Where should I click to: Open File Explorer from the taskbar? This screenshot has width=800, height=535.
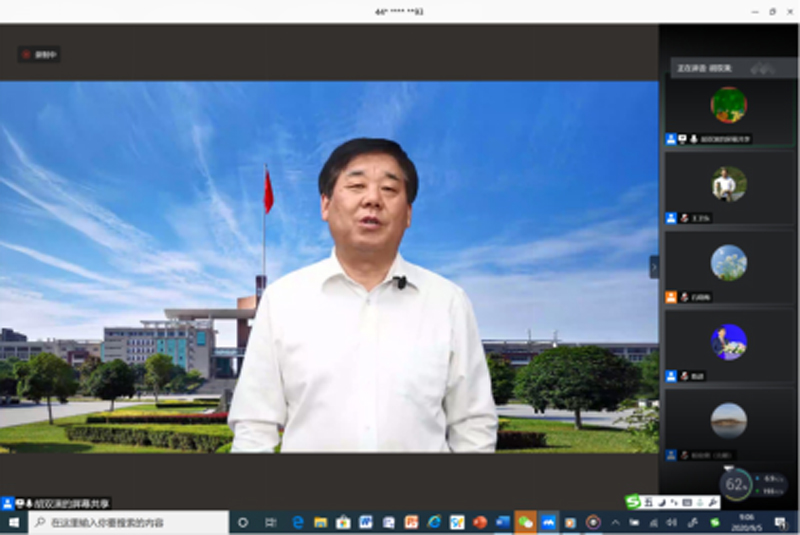point(321,523)
